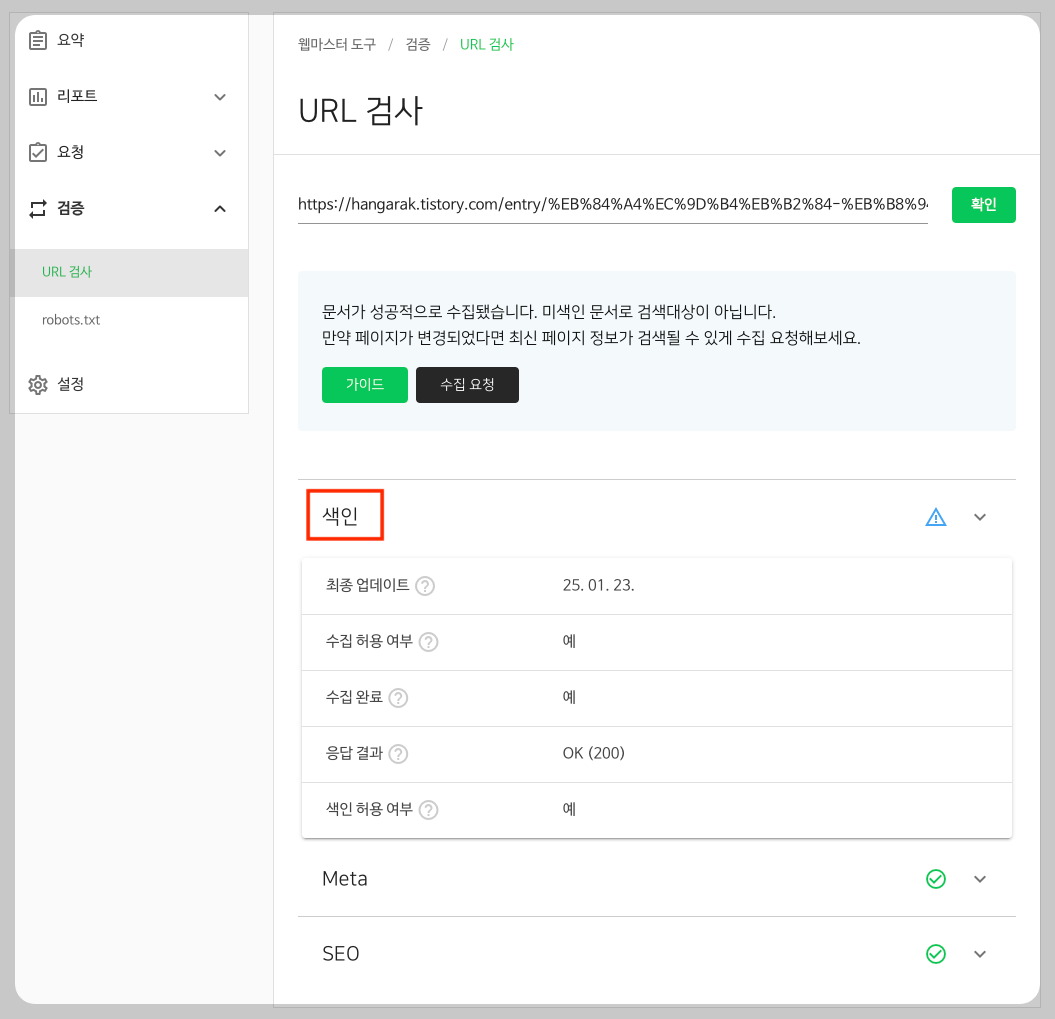
Task: Click the green check beside SEO
Action: pyautogui.click(x=936, y=953)
